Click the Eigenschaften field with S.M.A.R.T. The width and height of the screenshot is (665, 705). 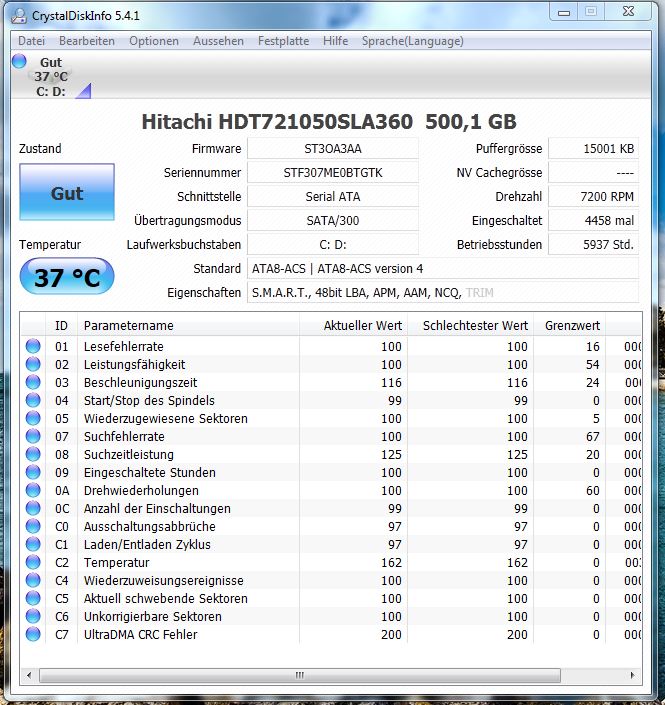pos(443,293)
